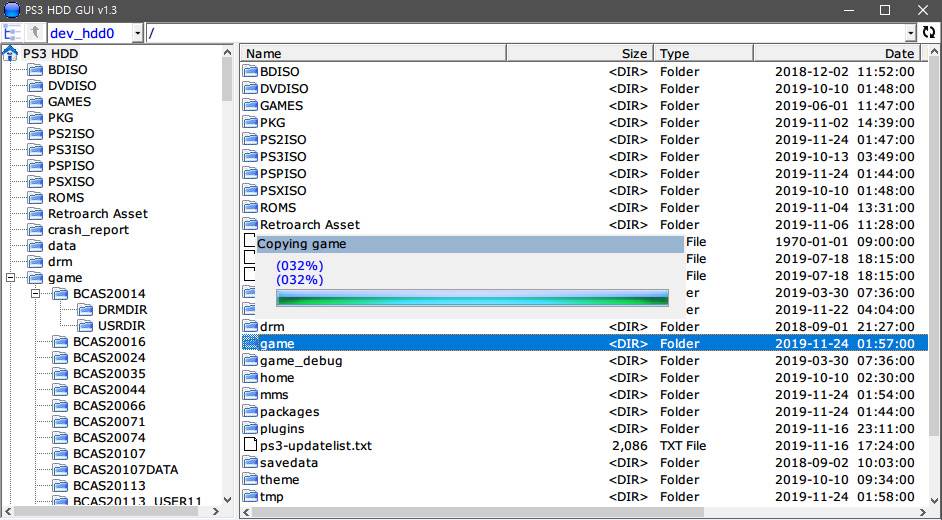This screenshot has width=942, height=520.
Task: Click the ps3-updatelist.txt file icon
Action: pyautogui.click(x=250, y=446)
